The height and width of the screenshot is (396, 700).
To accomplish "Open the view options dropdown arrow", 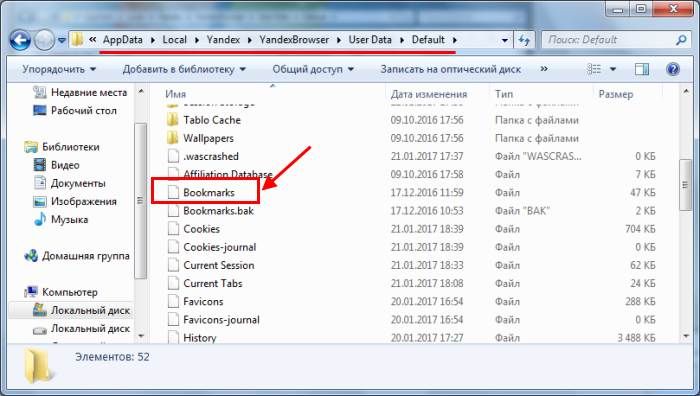I will pos(613,69).
